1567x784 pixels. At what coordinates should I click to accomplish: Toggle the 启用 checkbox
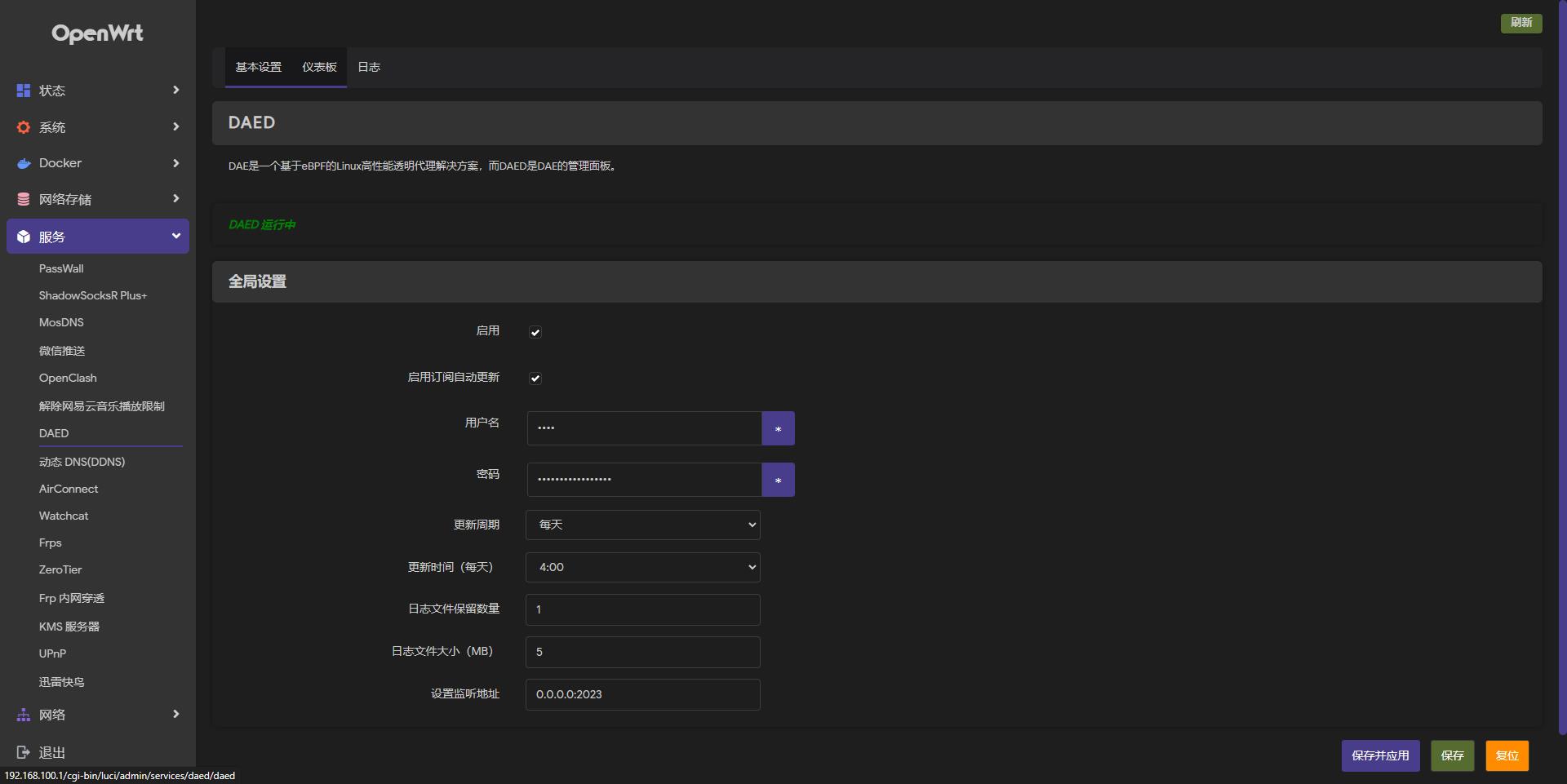pos(535,332)
